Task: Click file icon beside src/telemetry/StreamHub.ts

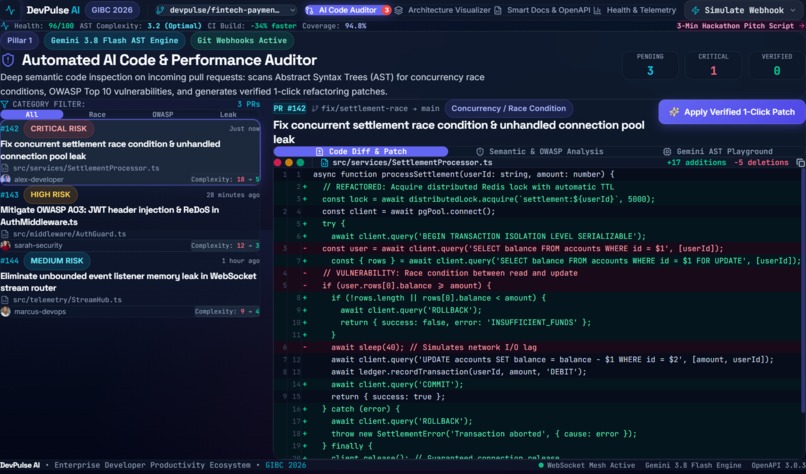Action: [5, 300]
